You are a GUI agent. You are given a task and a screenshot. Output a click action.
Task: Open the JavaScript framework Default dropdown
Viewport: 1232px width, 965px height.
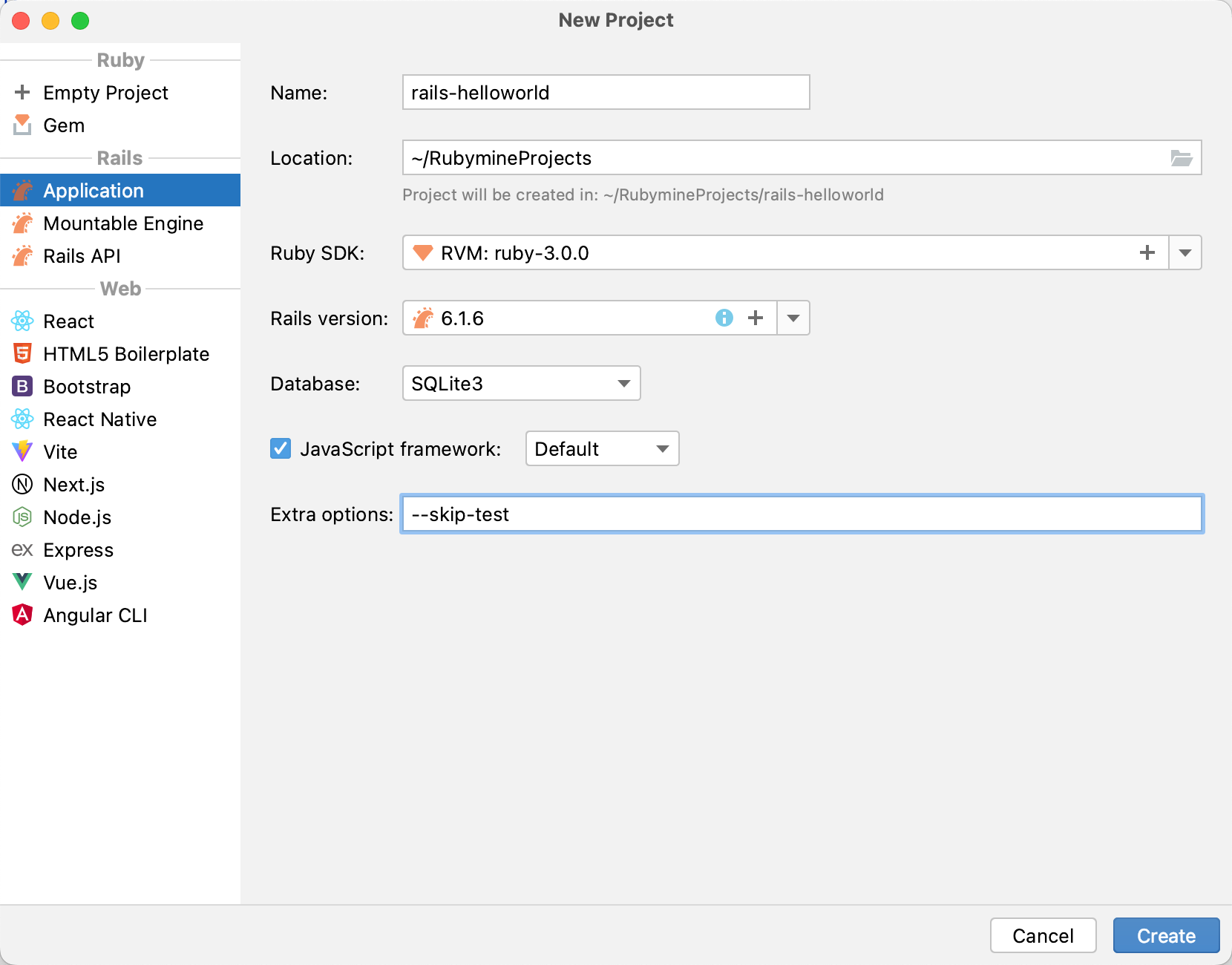pyautogui.click(x=601, y=448)
